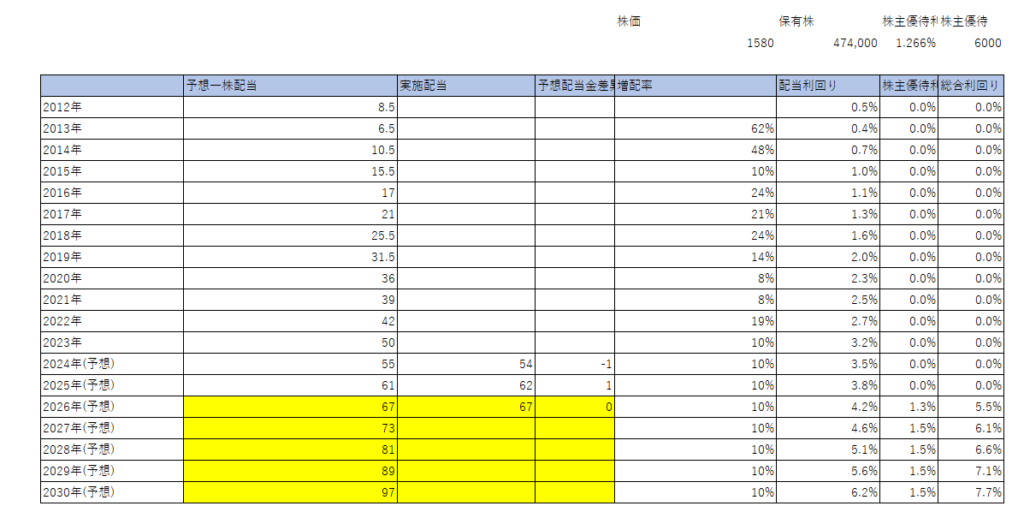Click the 株価 label above the table
The height and width of the screenshot is (506, 1024).
[x=629, y=21]
